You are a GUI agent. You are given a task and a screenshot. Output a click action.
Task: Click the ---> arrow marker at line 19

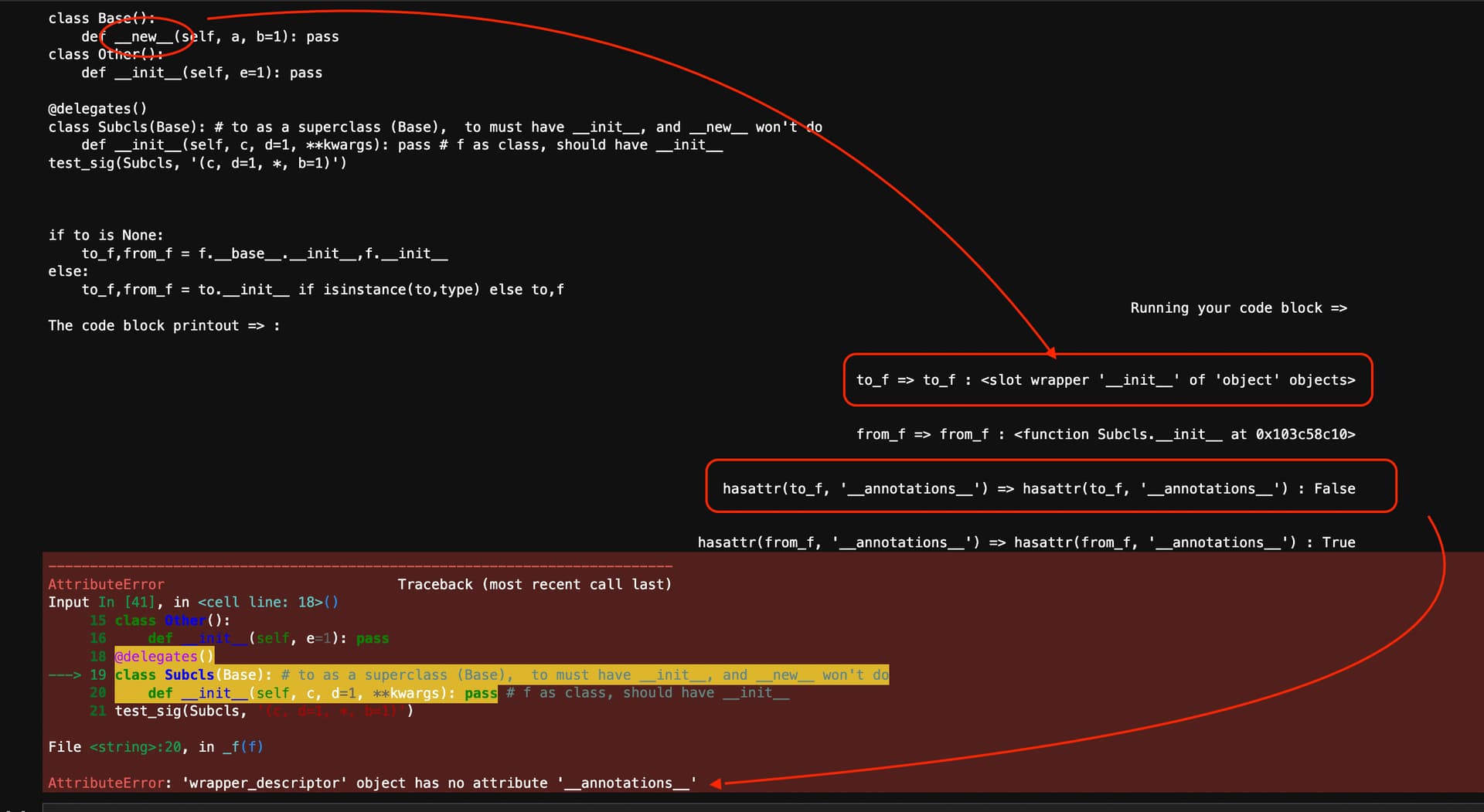(64, 674)
